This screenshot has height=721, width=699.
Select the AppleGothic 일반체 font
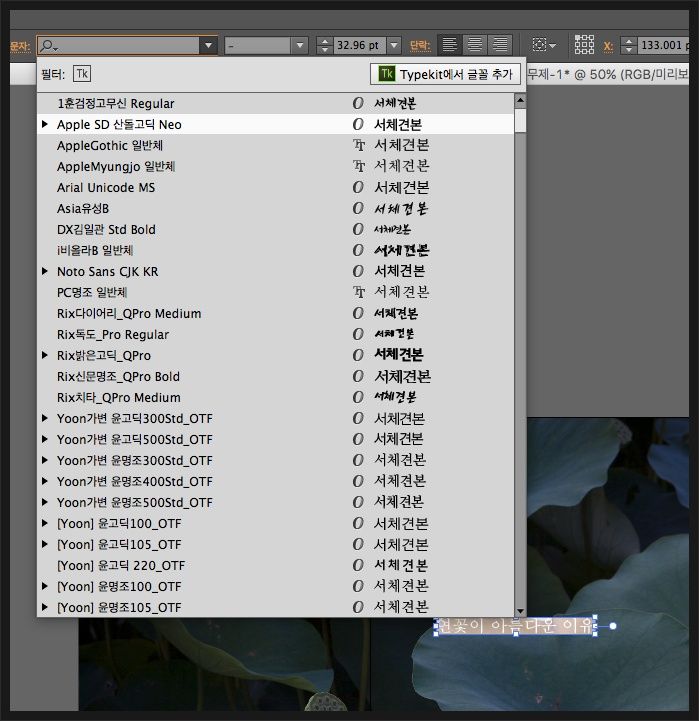[x=275, y=145]
